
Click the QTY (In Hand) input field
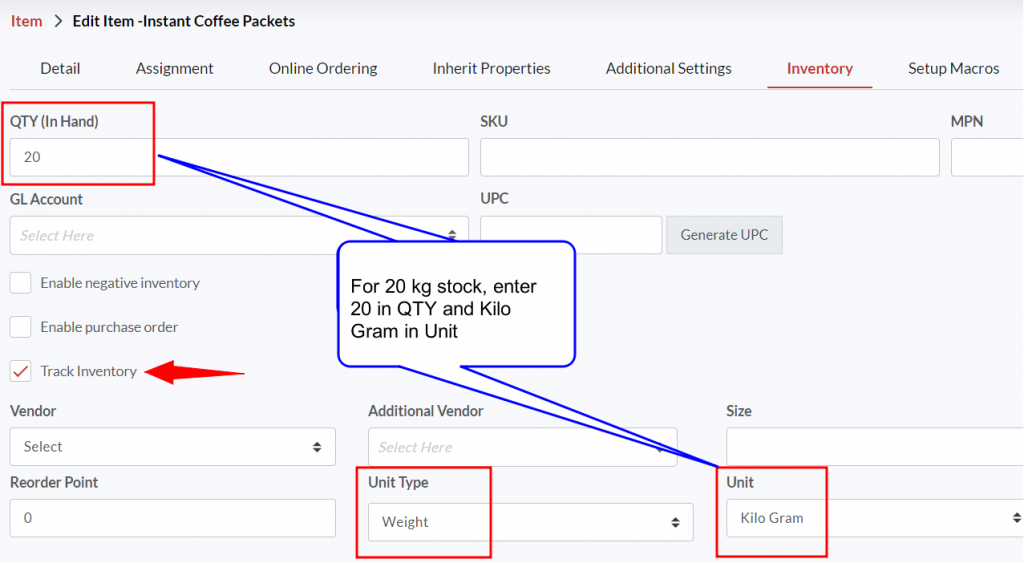239,157
